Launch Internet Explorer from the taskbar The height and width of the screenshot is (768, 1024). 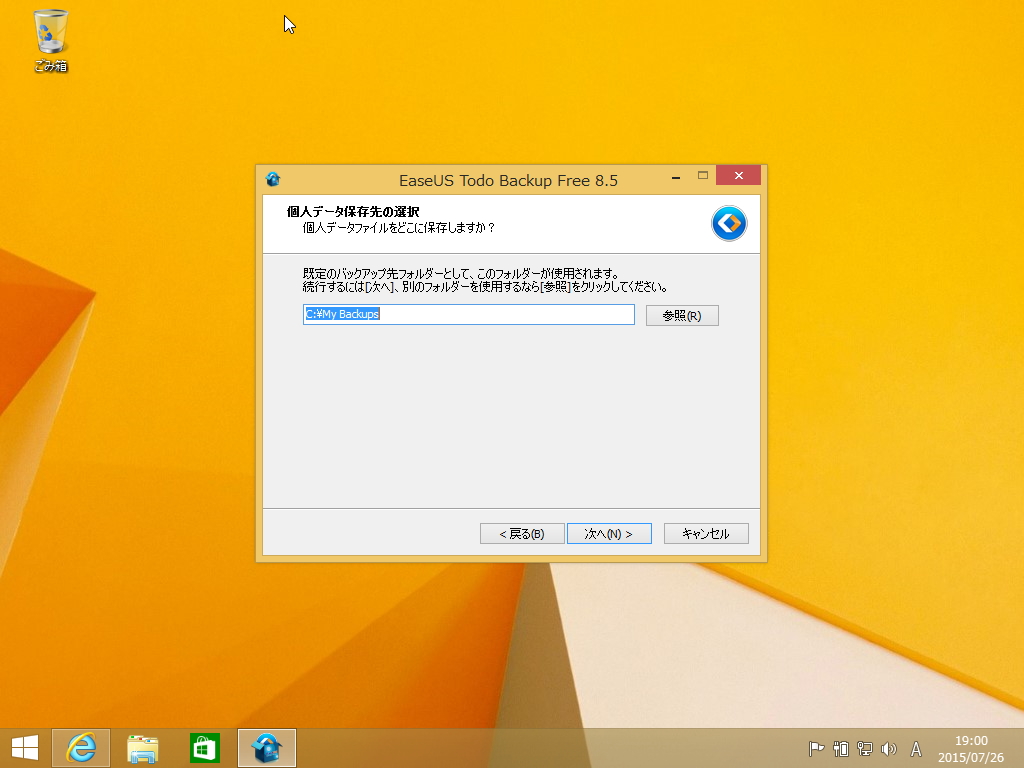point(81,747)
